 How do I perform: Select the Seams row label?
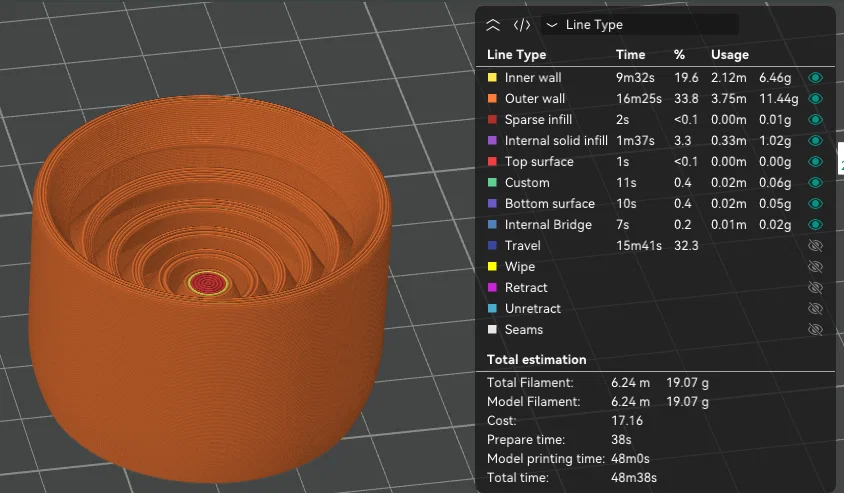coord(524,329)
